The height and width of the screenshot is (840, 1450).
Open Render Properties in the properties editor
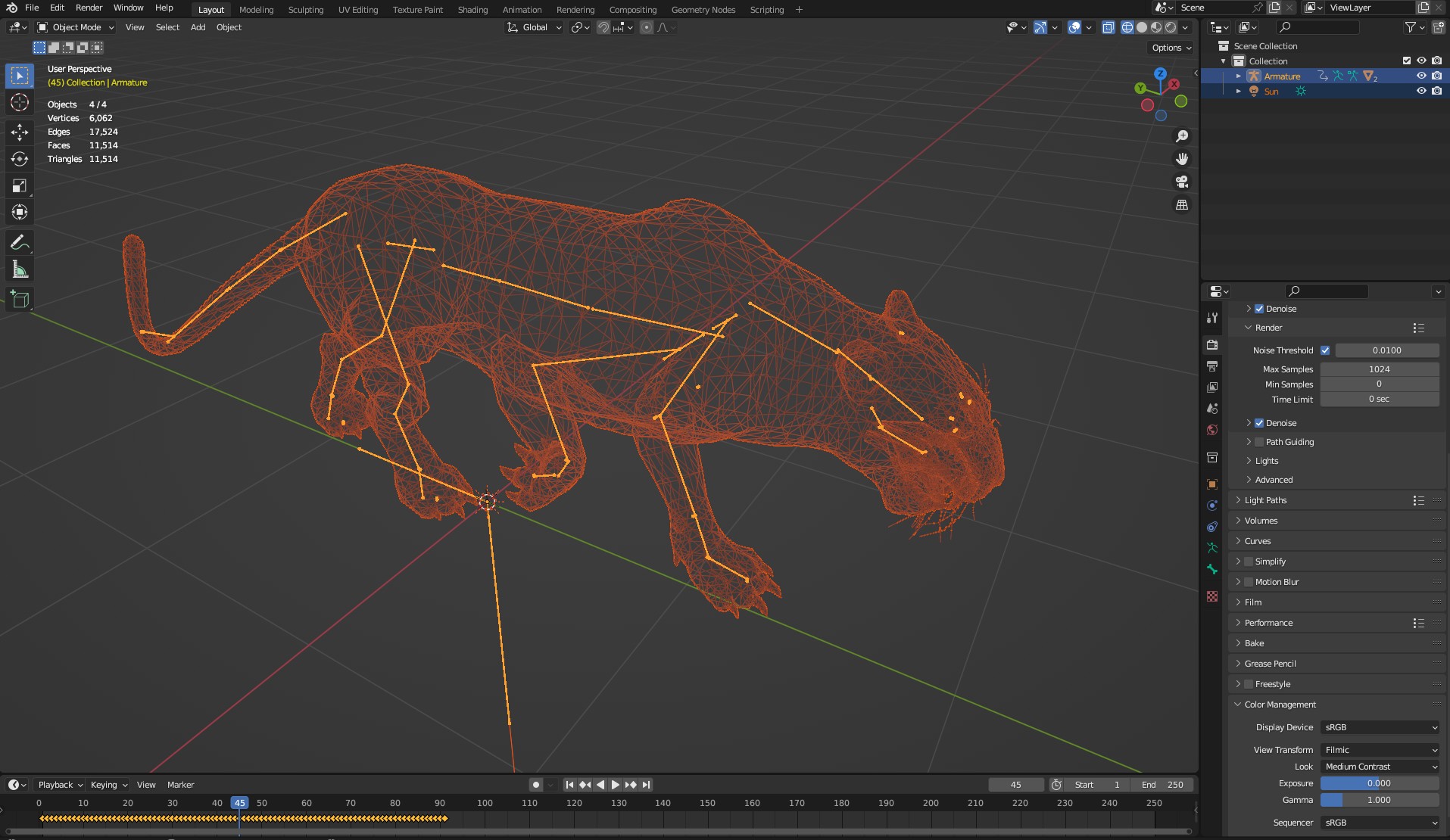pos(1212,344)
